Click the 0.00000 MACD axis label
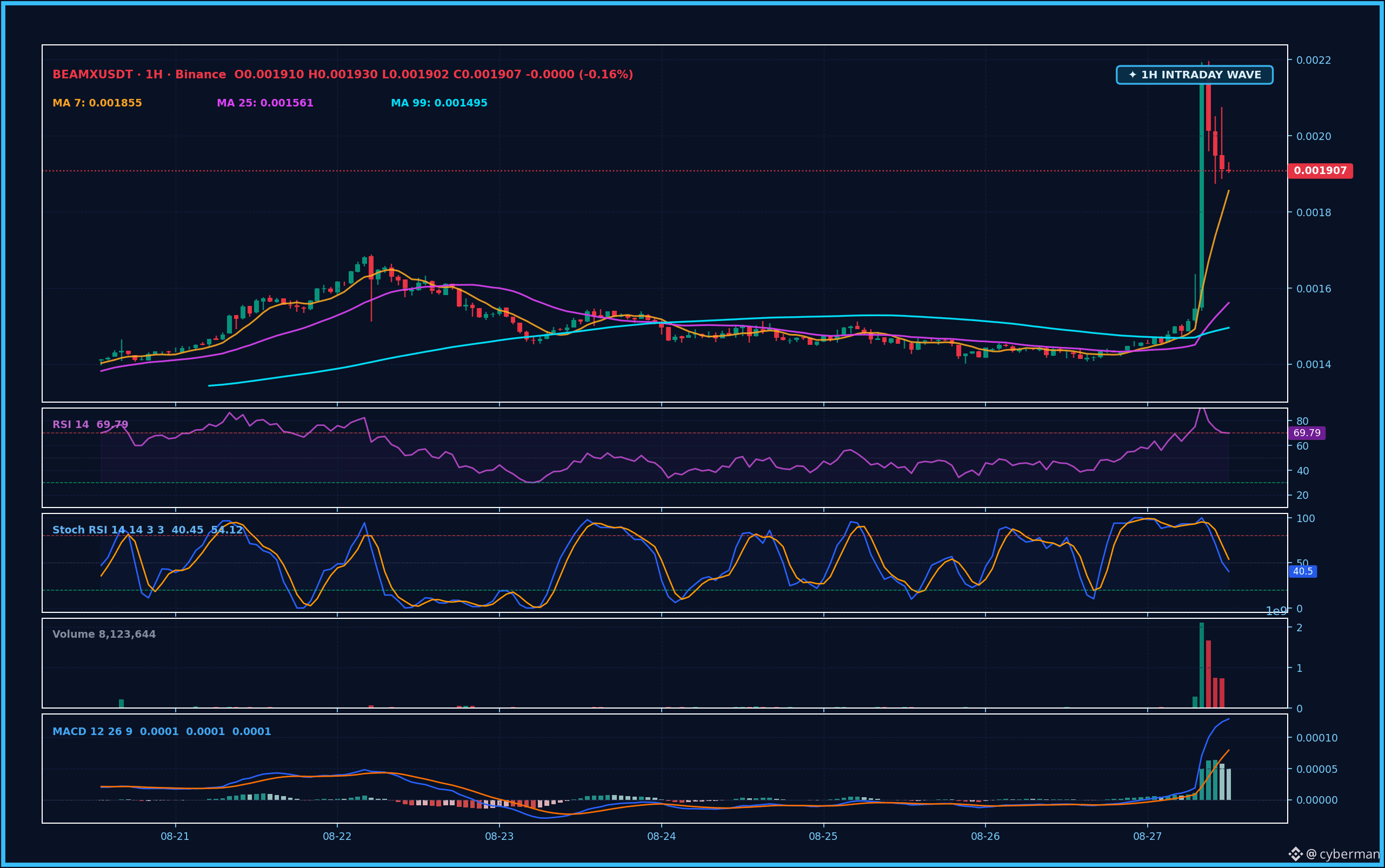Viewport: 1385px width, 868px height. point(1317,800)
